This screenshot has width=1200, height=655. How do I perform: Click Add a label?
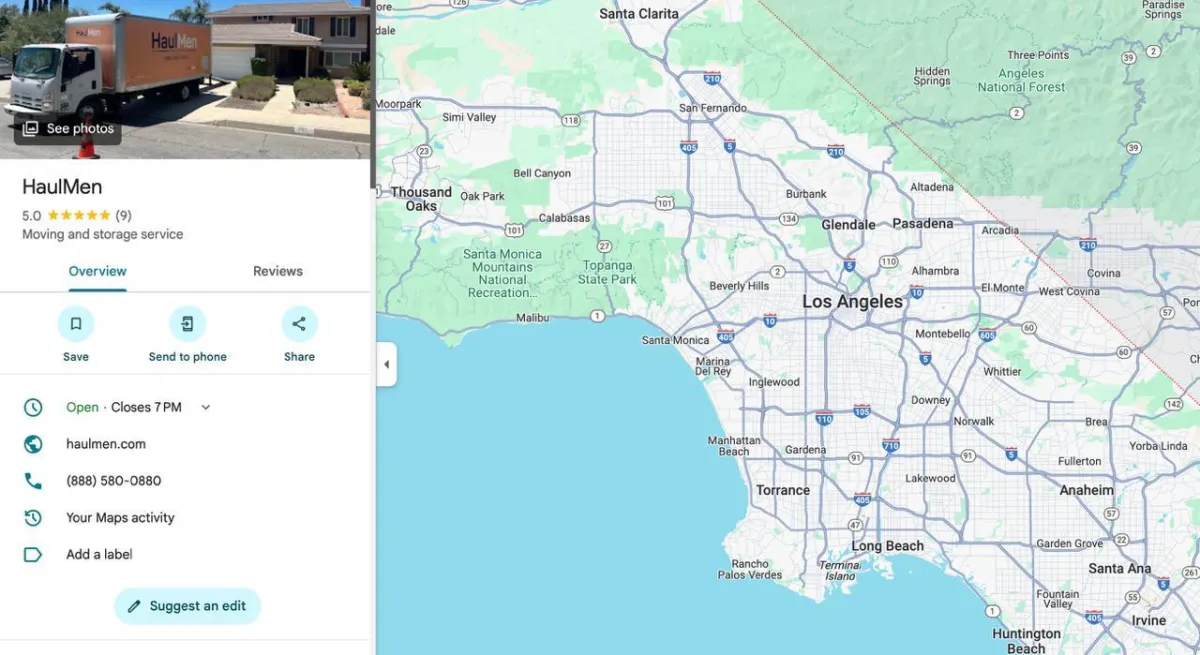99,554
